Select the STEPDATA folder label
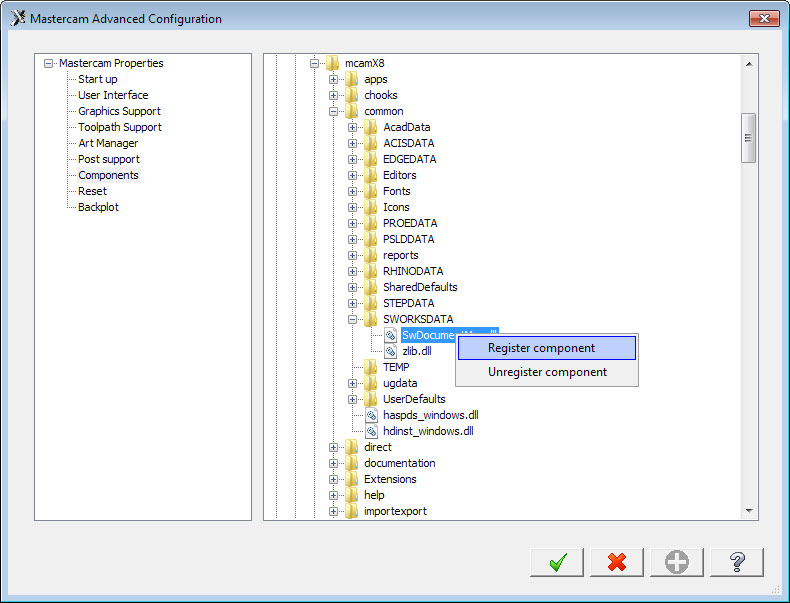This screenshot has width=790, height=603. pos(409,303)
